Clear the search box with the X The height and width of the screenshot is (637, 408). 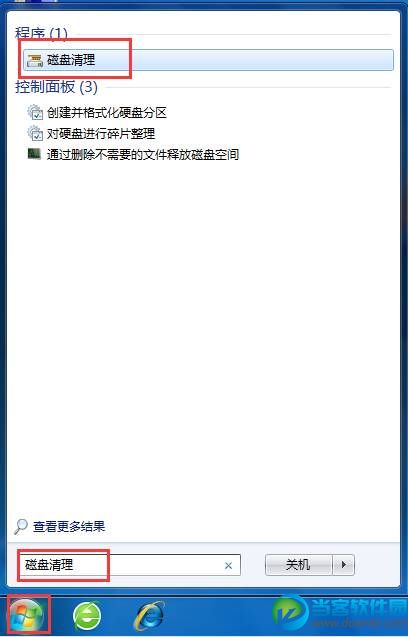(x=228, y=566)
